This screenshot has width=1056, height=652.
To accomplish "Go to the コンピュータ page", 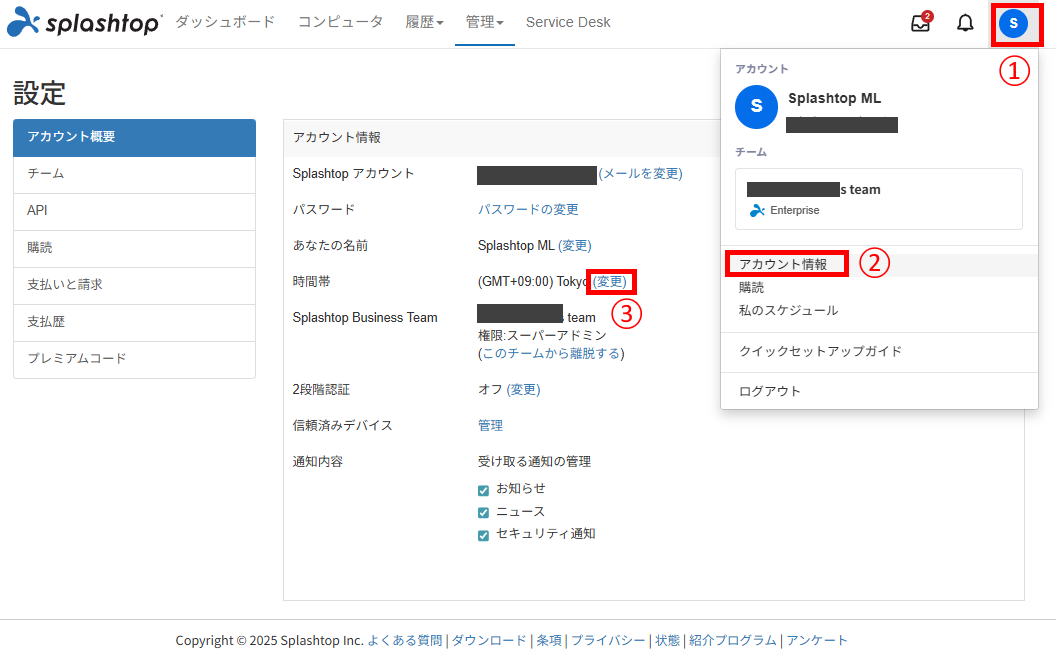I will tap(340, 22).
